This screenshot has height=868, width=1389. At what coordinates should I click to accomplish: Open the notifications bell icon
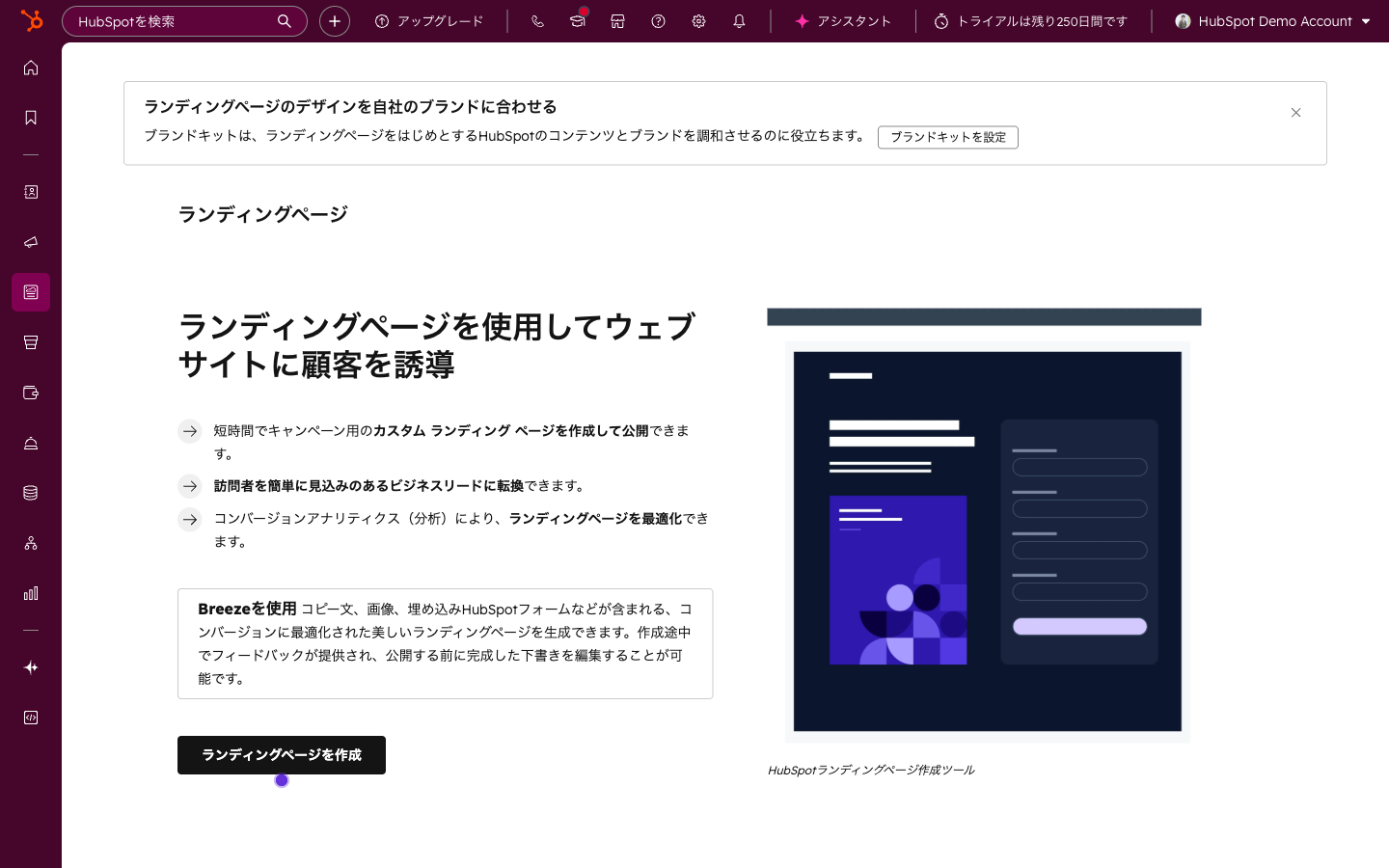739,21
